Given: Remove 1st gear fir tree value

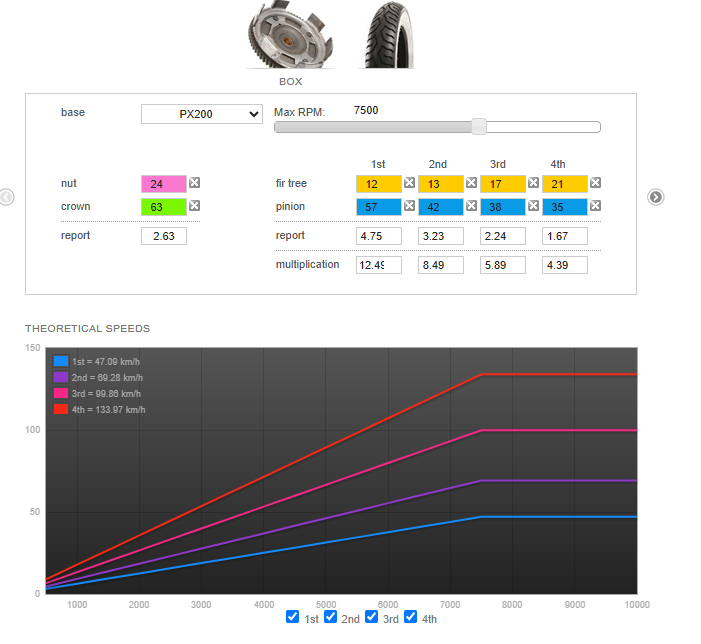Looking at the screenshot, I should pos(409,183).
